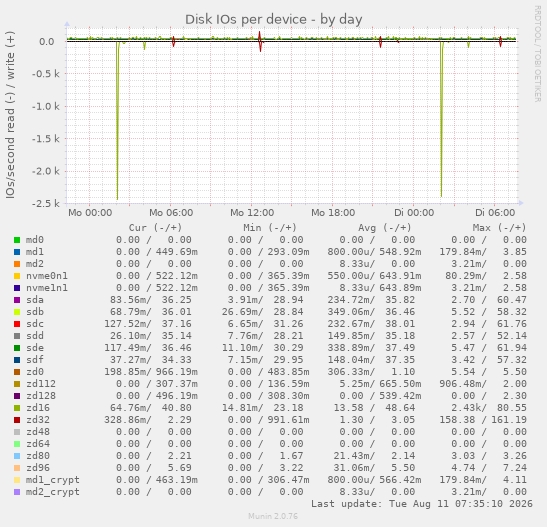
Task: Click the 'Di 00:00' x-axis label
Action: (414, 213)
